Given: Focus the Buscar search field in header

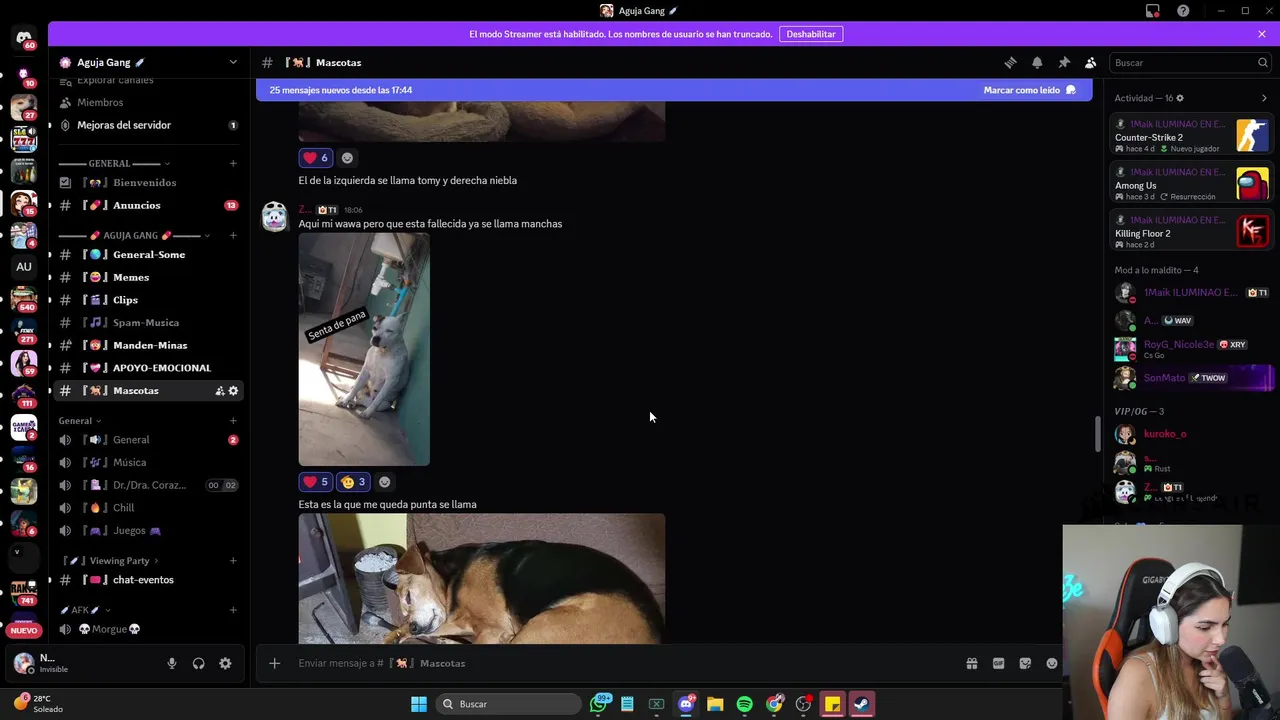Looking at the screenshot, I should point(1190,62).
